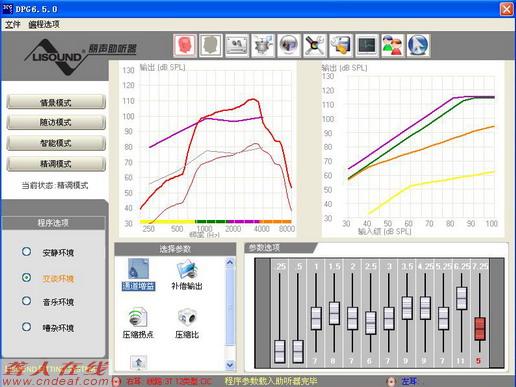Select the 音乐环境 program option
The width and height of the screenshot is (516, 387).
coord(26,301)
